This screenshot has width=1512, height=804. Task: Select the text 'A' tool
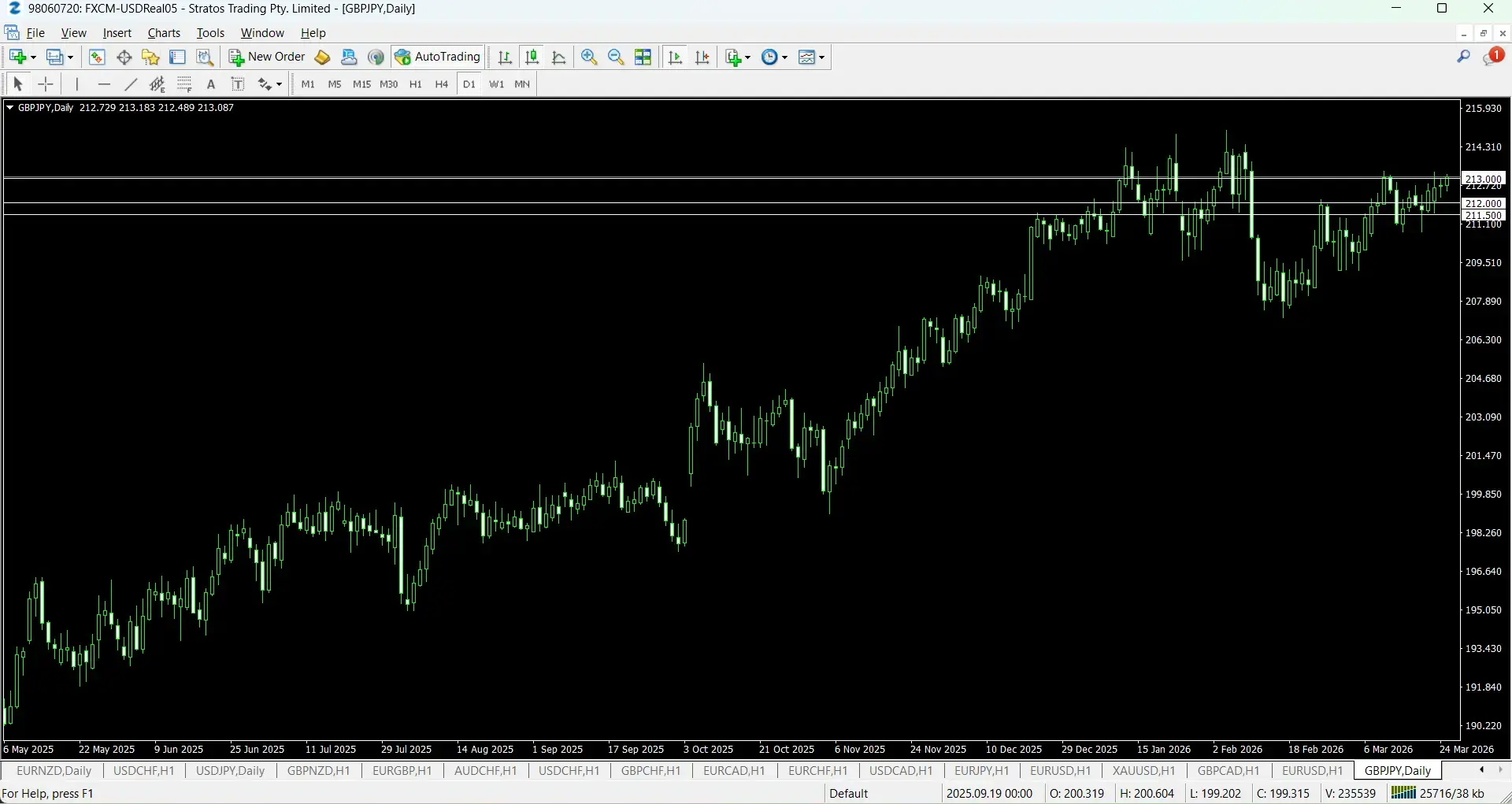click(x=211, y=83)
